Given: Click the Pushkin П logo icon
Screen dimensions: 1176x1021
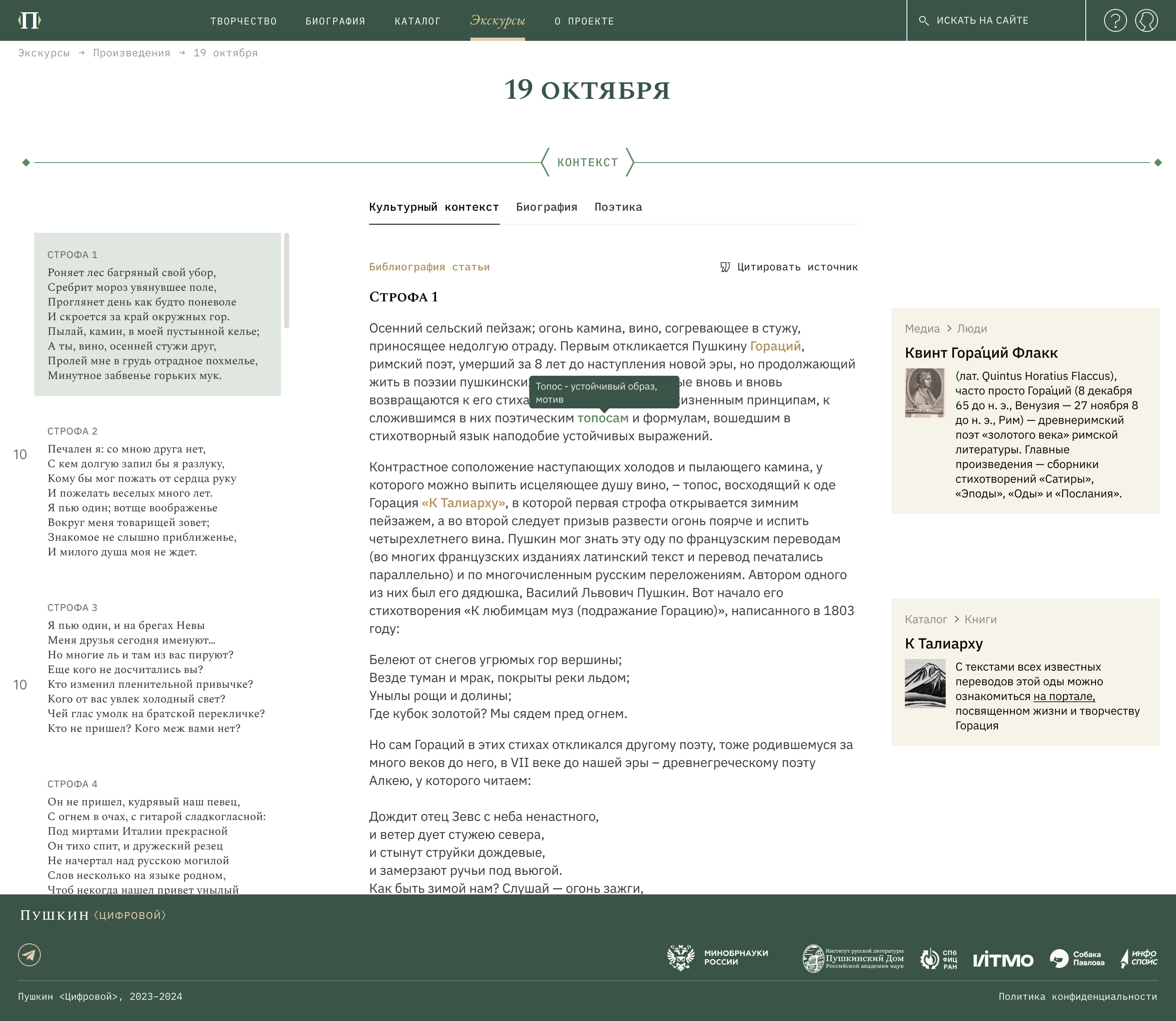Looking at the screenshot, I should click(x=30, y=20).
